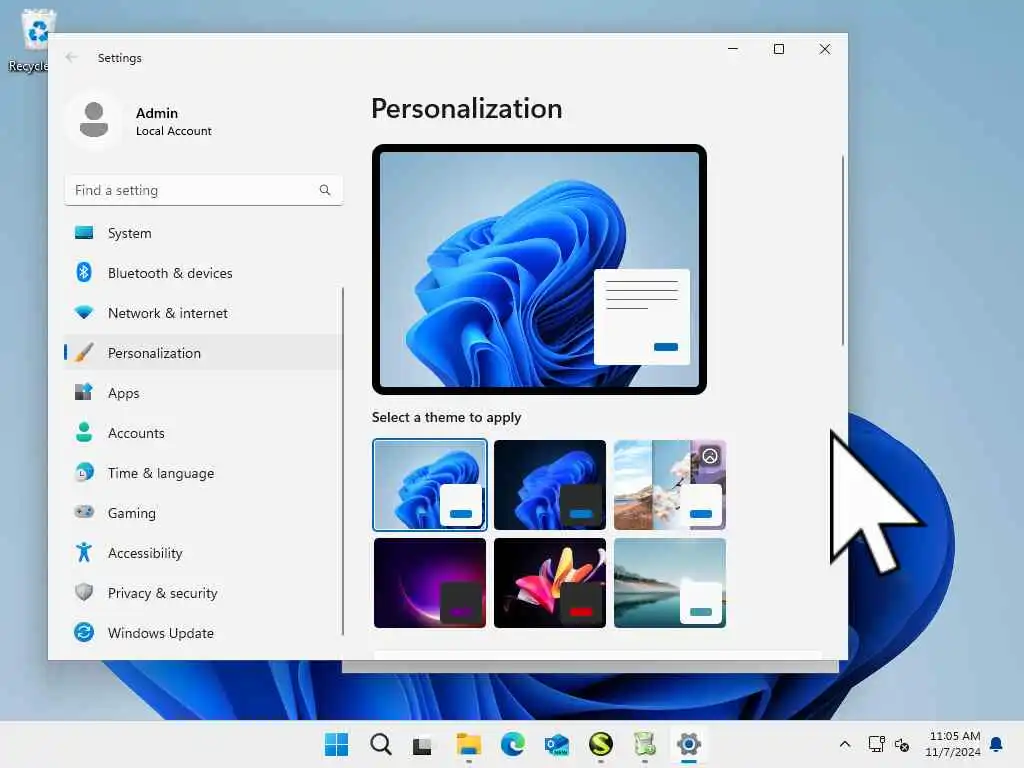Select the System category

(203, 233)
